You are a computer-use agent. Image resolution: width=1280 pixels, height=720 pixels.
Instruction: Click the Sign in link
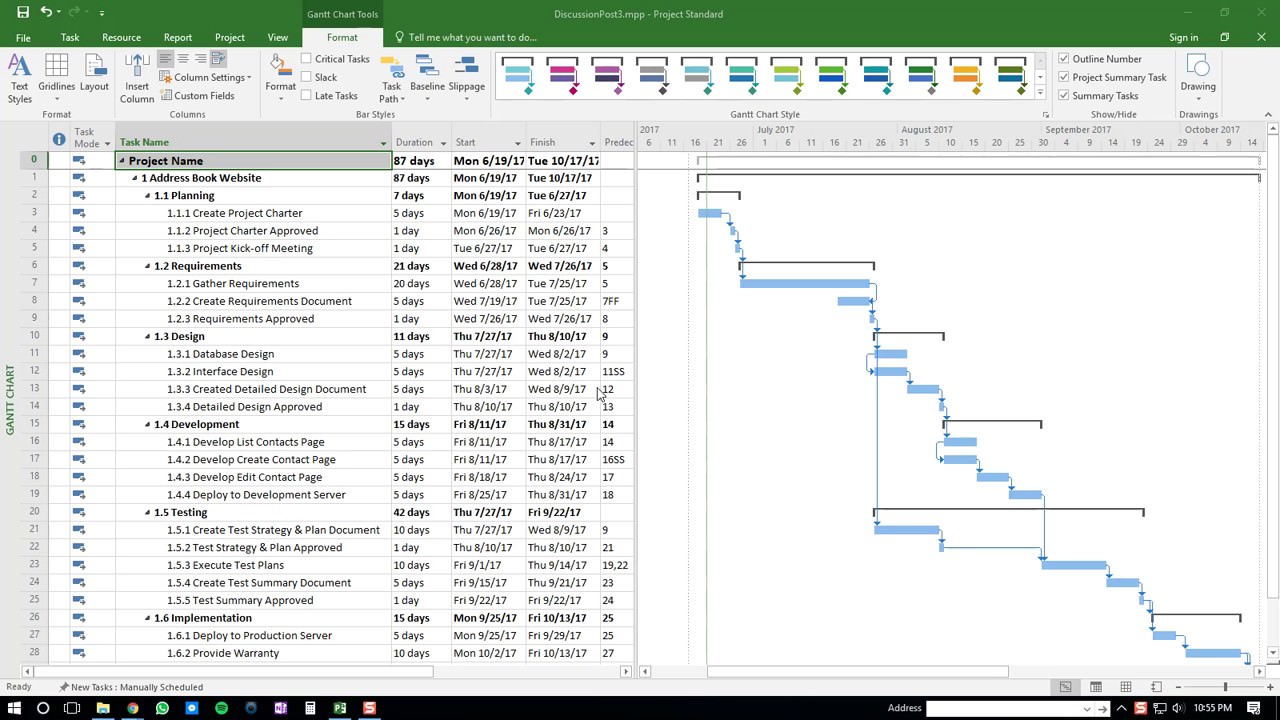click(1183, 37)
